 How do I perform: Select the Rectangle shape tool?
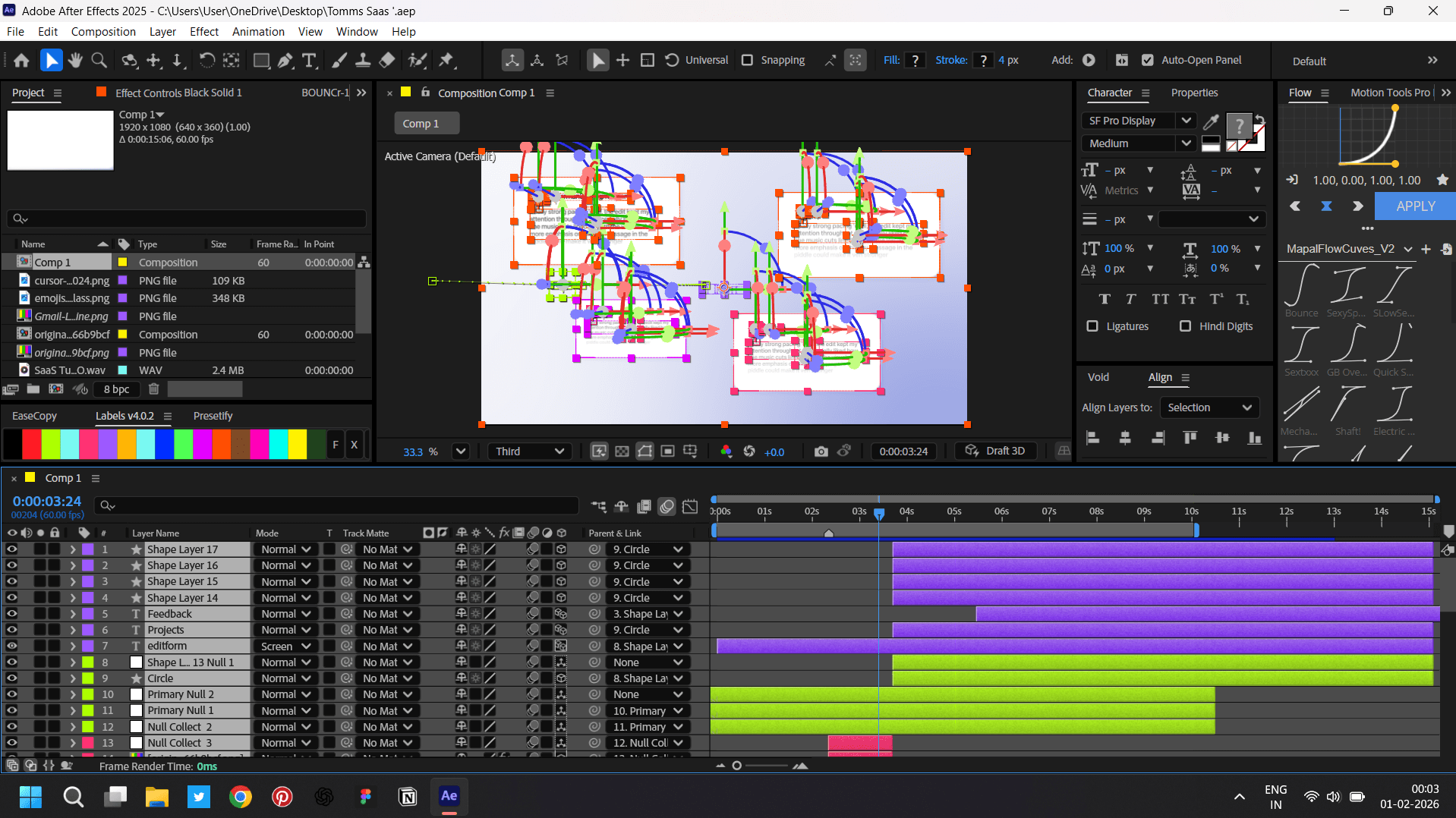tap(261, 61)
